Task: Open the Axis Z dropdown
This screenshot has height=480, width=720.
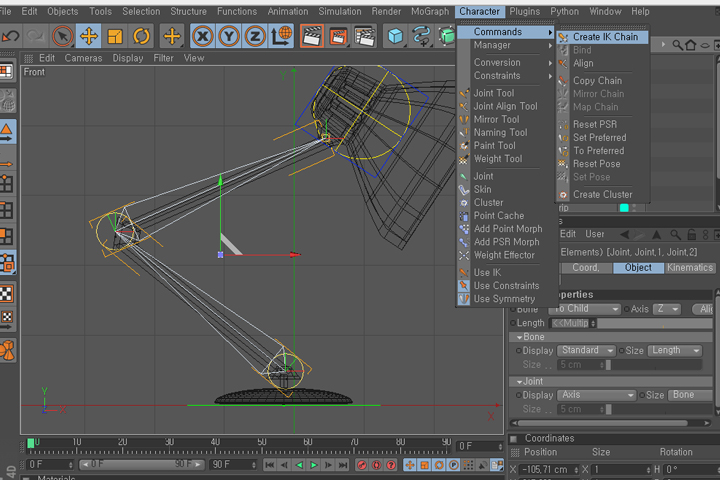Action: pyautogui.click(x=667, y=309)
